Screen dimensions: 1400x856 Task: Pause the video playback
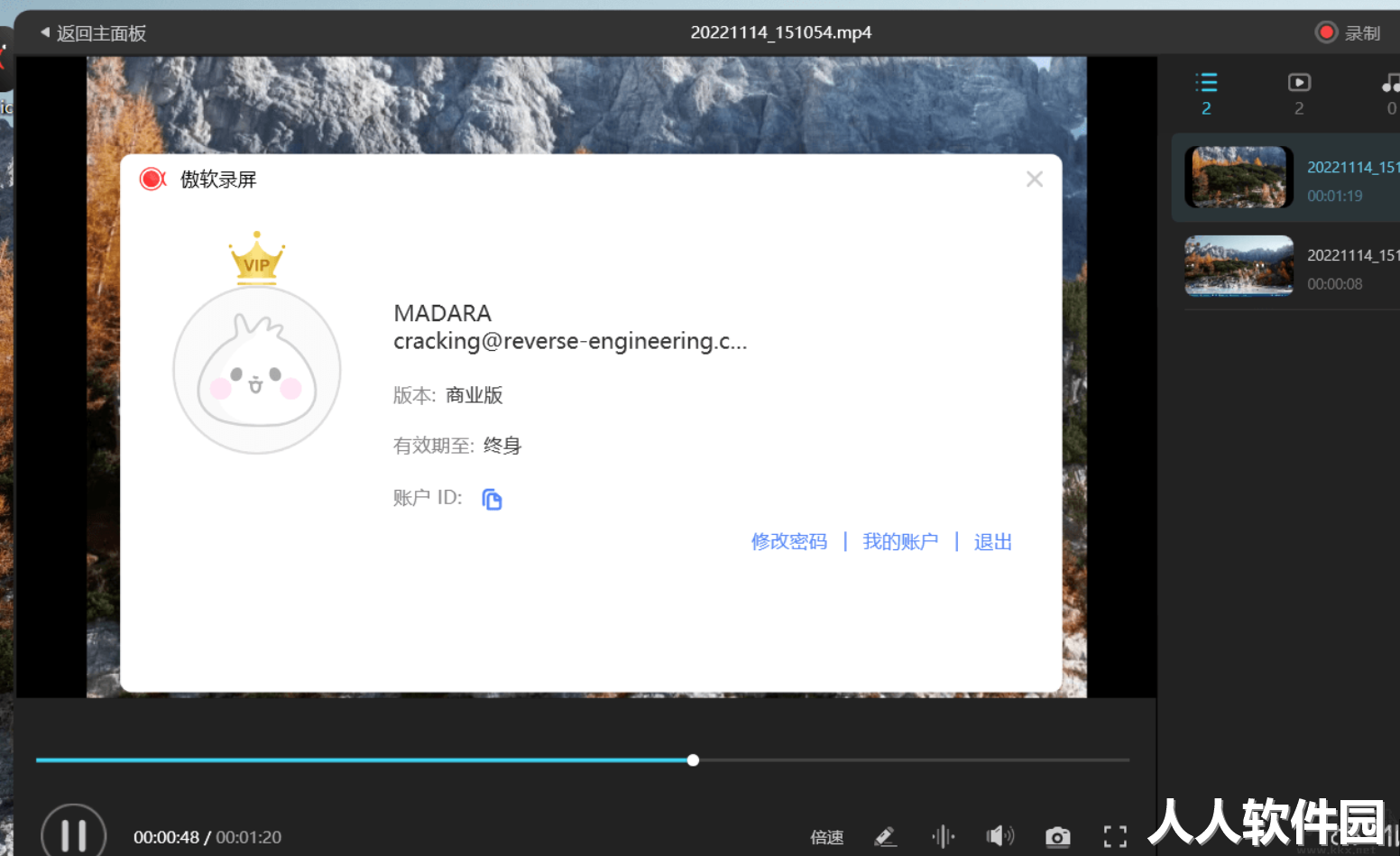coord(74,835)
